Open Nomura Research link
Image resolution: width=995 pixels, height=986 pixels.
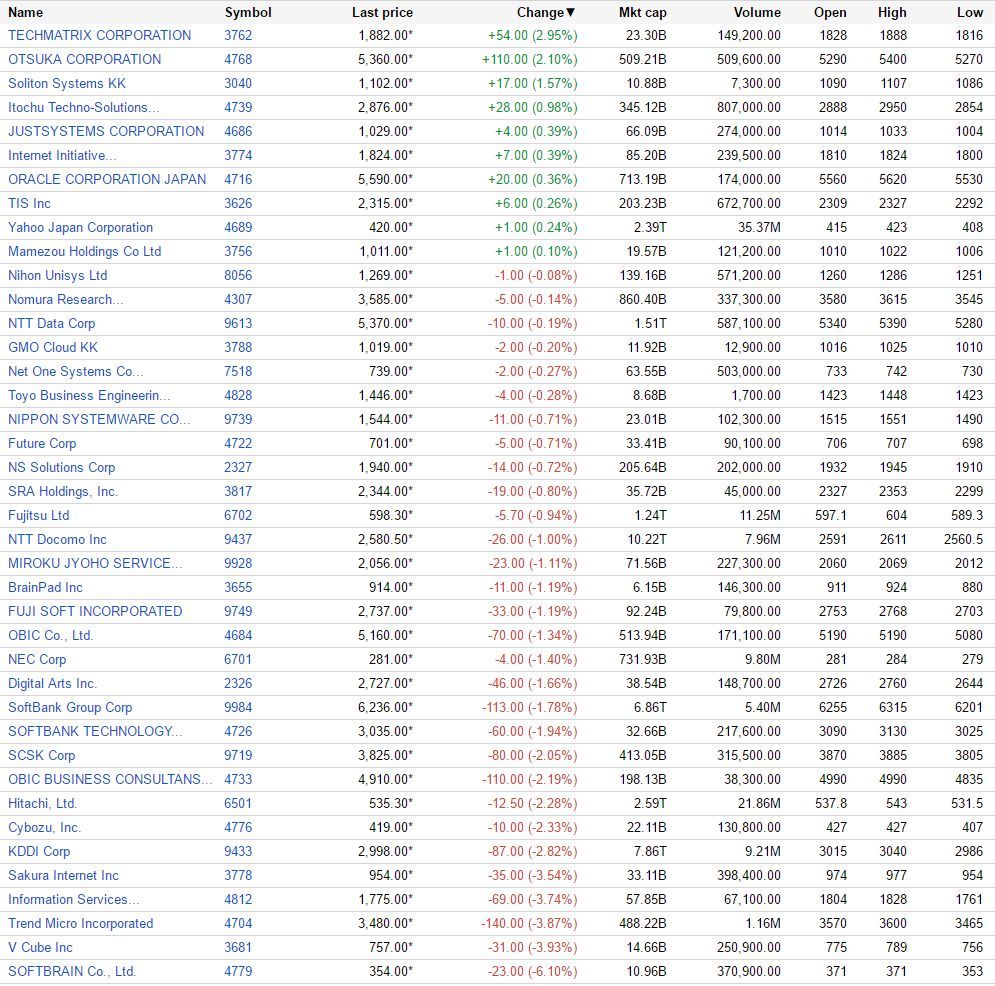coord(65,299)
